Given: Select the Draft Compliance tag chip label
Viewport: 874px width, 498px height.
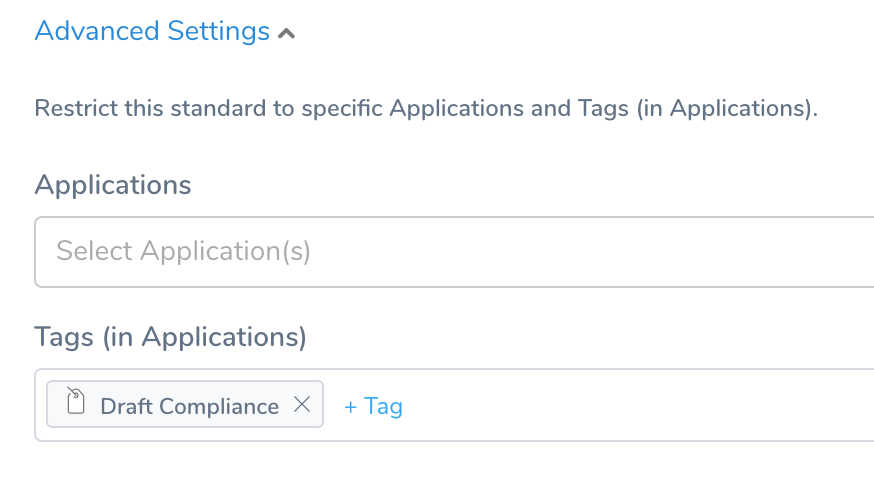Looking at the screenshot, I should pos(190,407).
